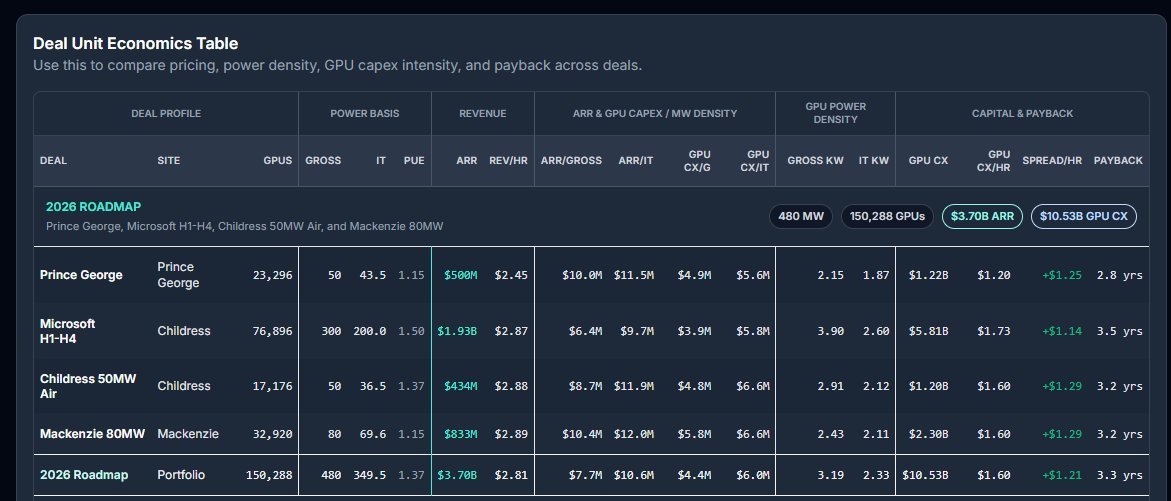This screenshot has width=1171, height=501.
Task: Click the GROSS power column header
Action: click(x=323, y=161)
